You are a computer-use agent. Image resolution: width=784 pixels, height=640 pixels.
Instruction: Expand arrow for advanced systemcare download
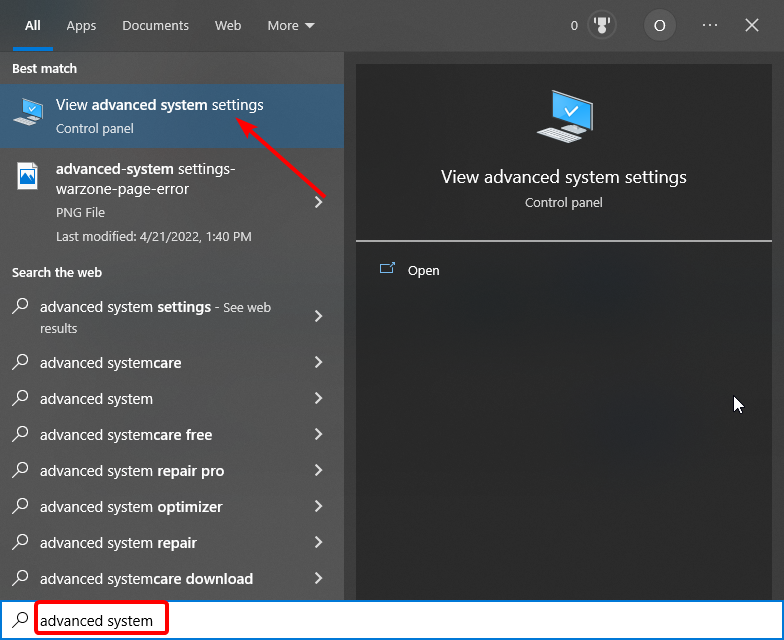click(x=318, y=578)
